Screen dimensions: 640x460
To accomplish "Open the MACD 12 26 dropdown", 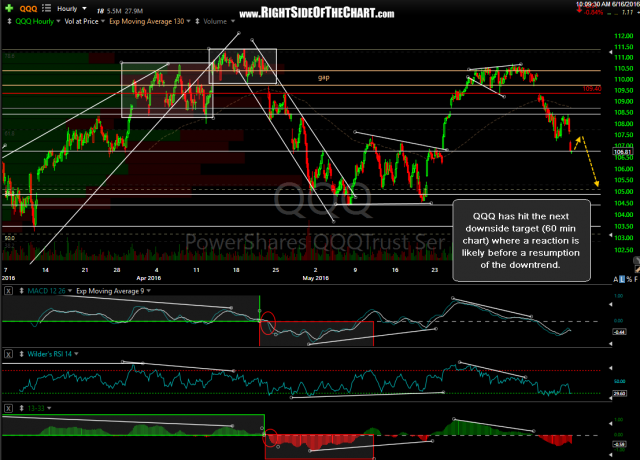I will 70,291.
